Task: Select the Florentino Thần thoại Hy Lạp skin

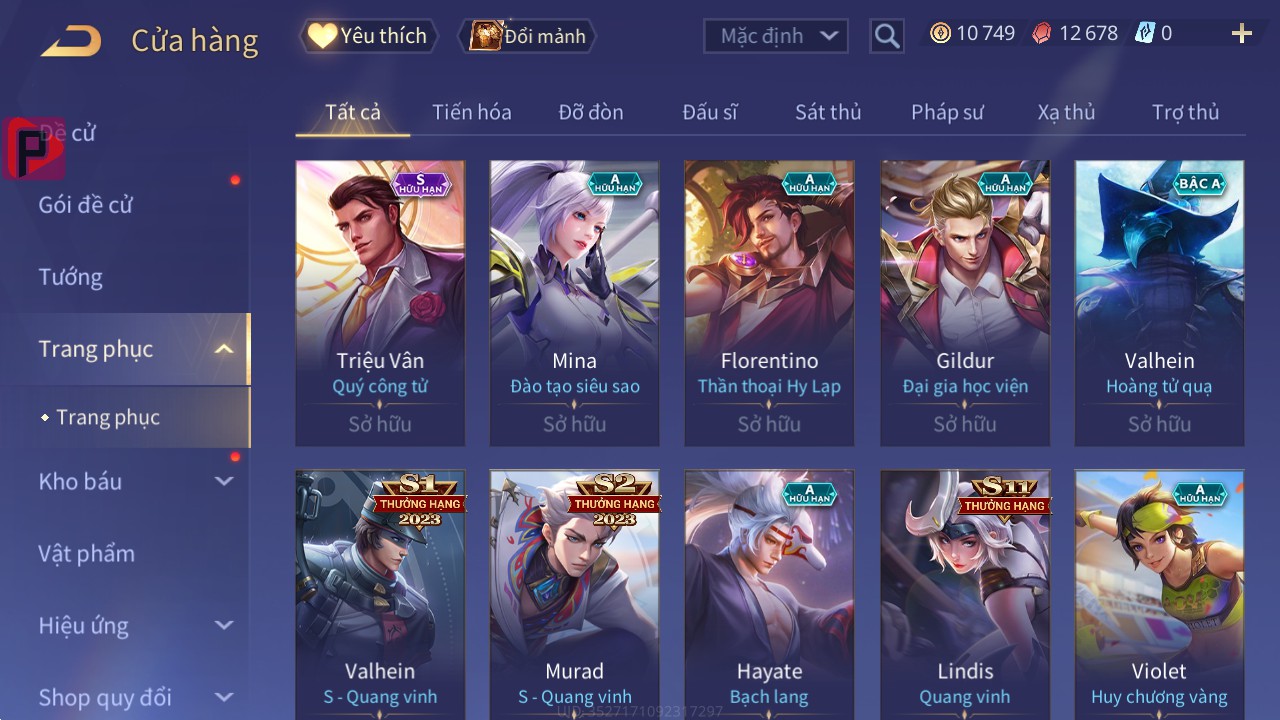Action: pos(769,303)
